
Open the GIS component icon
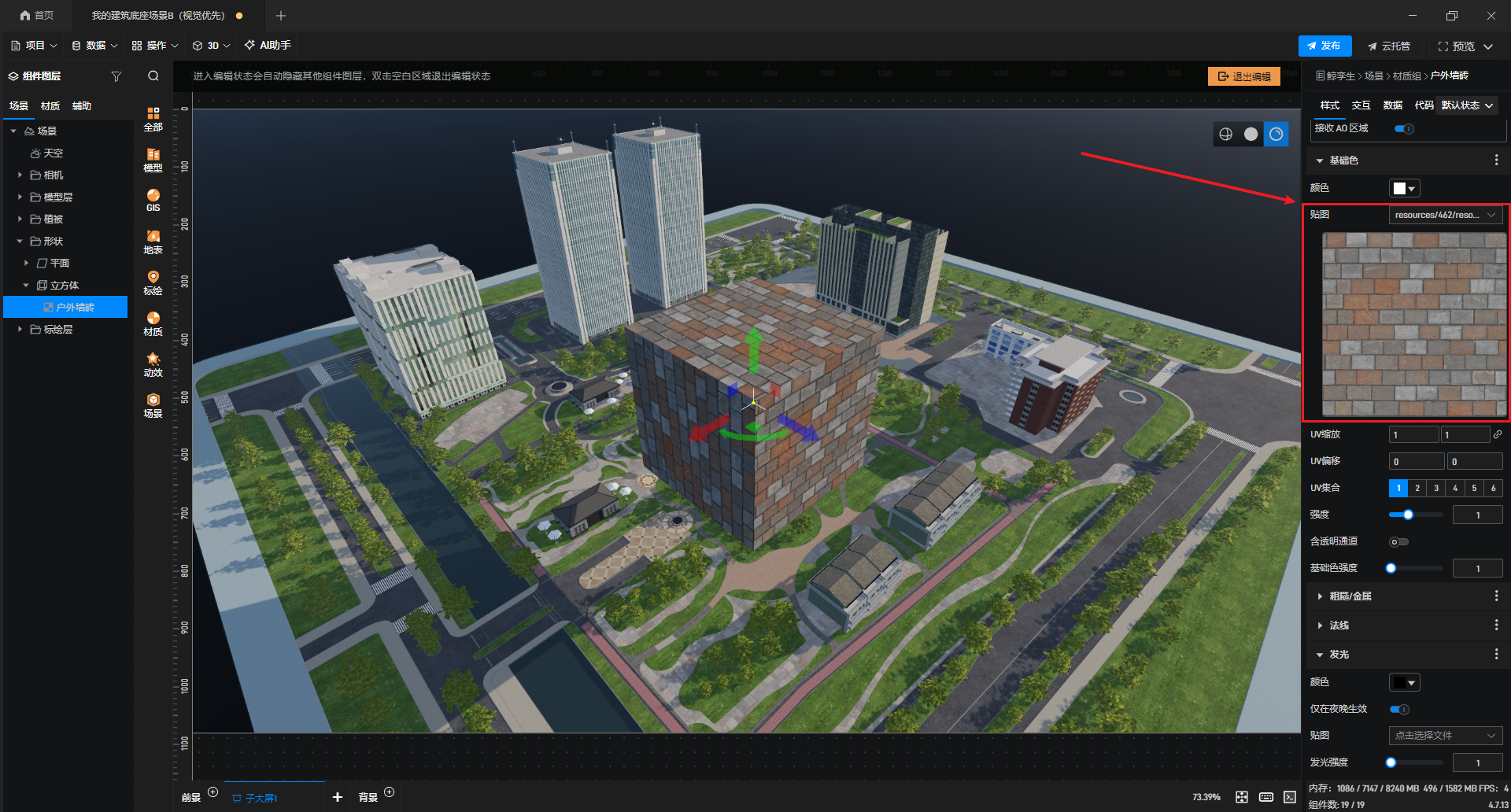point(153,201)
